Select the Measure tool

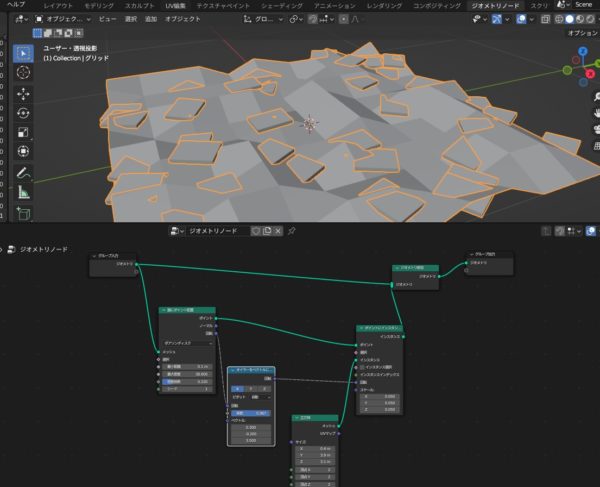tap(24, 191)
